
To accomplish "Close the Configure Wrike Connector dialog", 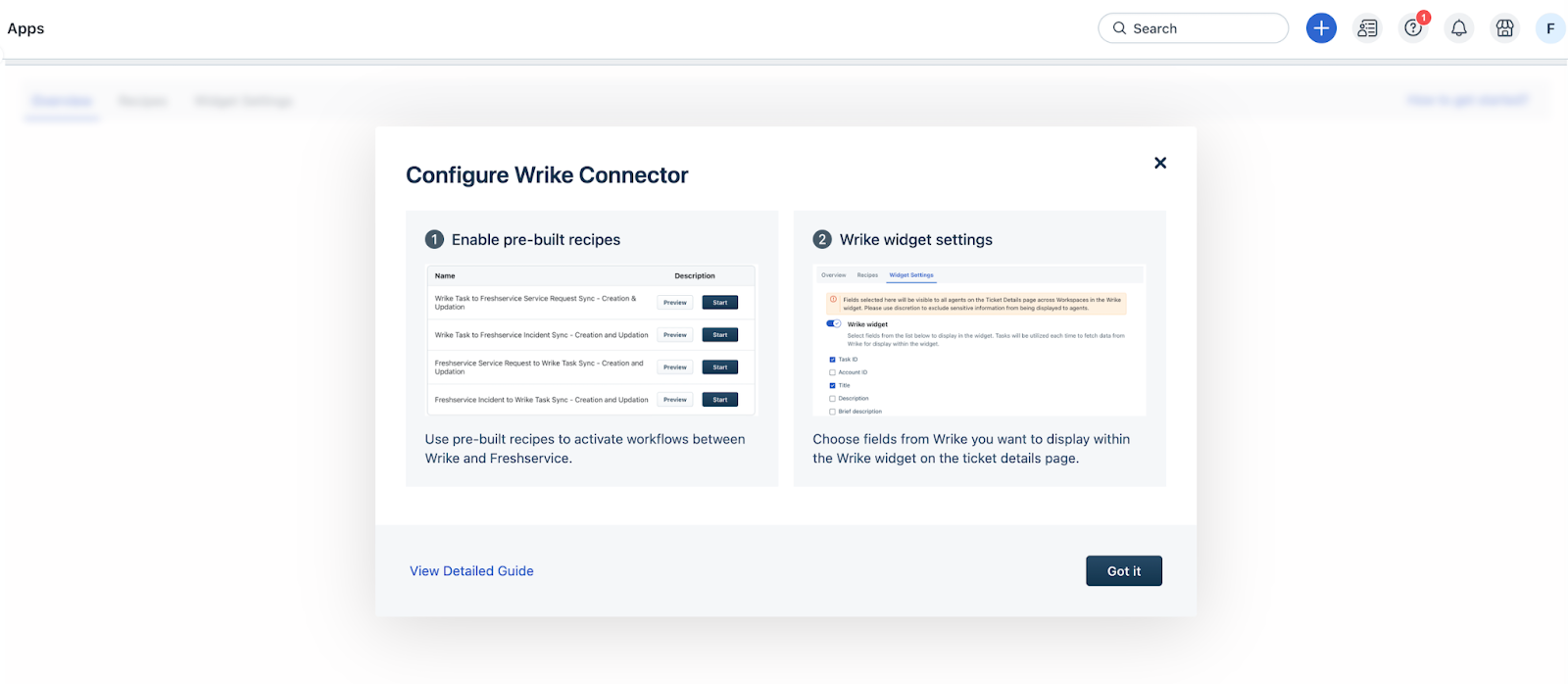I will click(1160, 163).
